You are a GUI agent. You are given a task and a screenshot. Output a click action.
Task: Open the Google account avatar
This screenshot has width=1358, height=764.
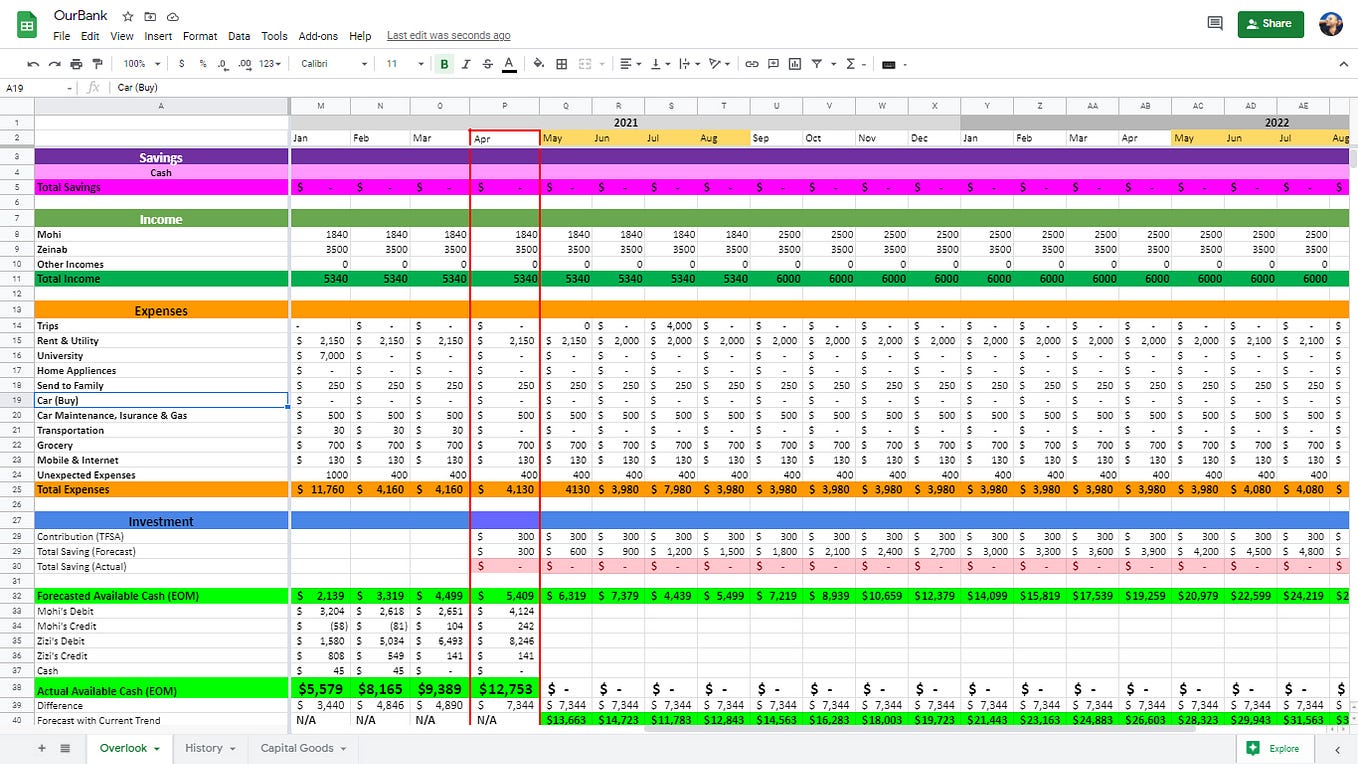coord(1331,23)
